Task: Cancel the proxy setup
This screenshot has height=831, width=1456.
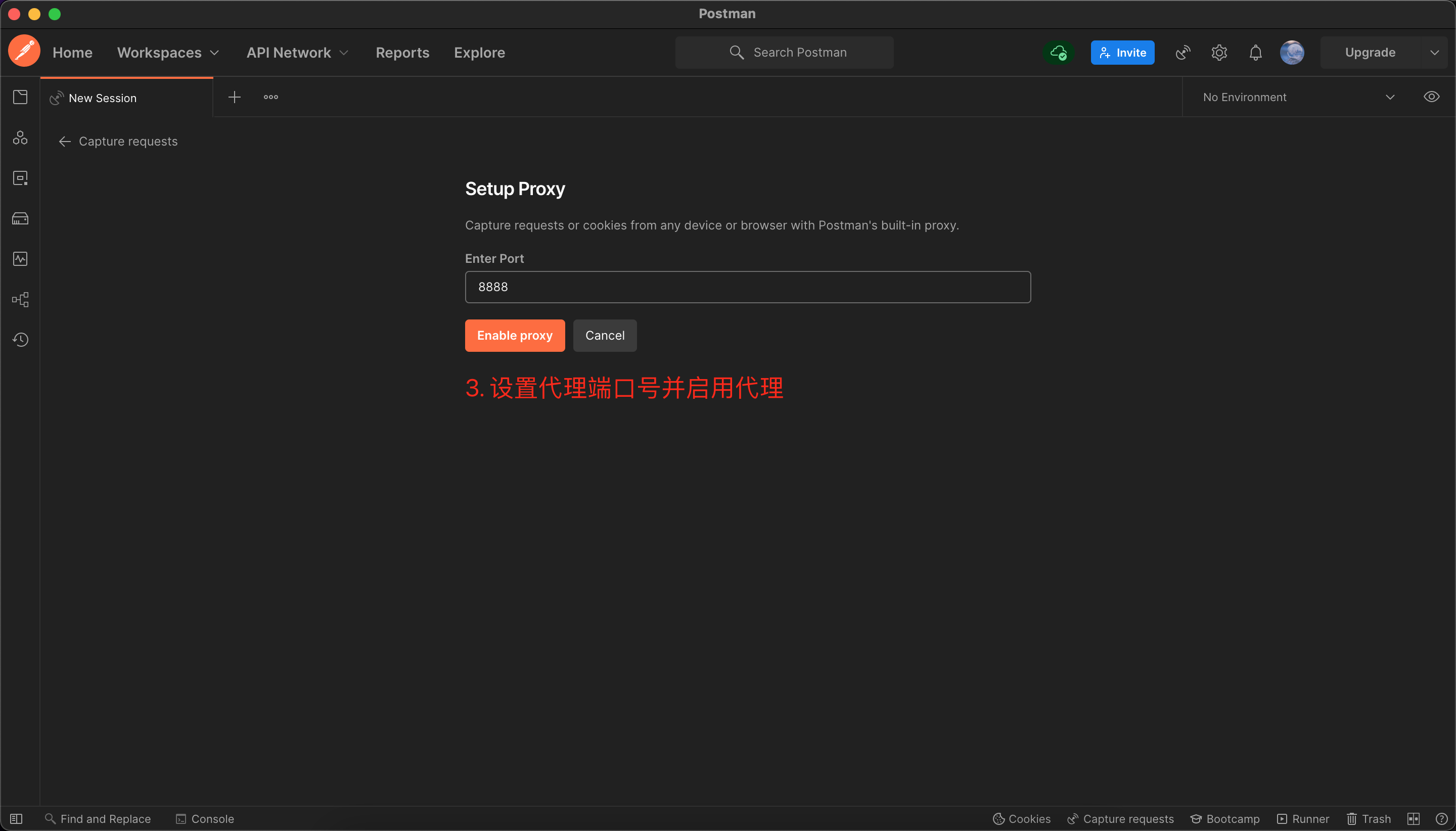Action: click(604, 335)
